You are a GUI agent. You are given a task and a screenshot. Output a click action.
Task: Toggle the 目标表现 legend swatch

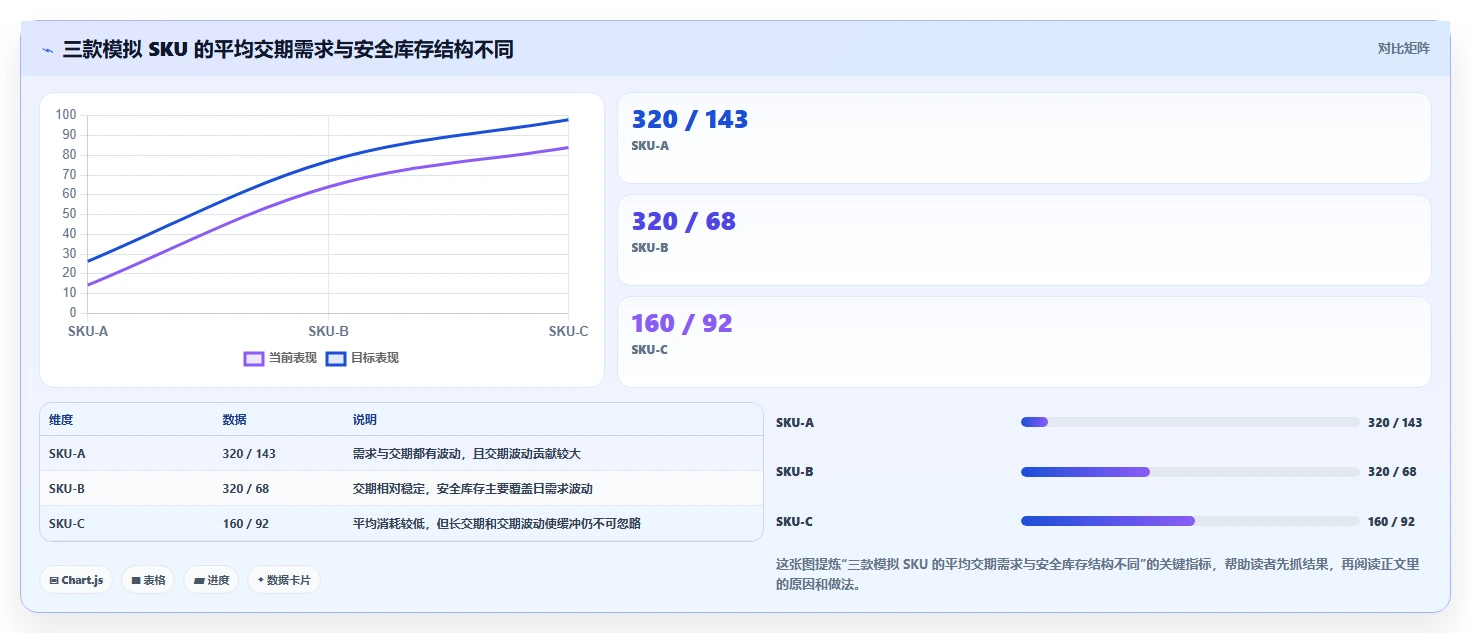click(336, 358)
